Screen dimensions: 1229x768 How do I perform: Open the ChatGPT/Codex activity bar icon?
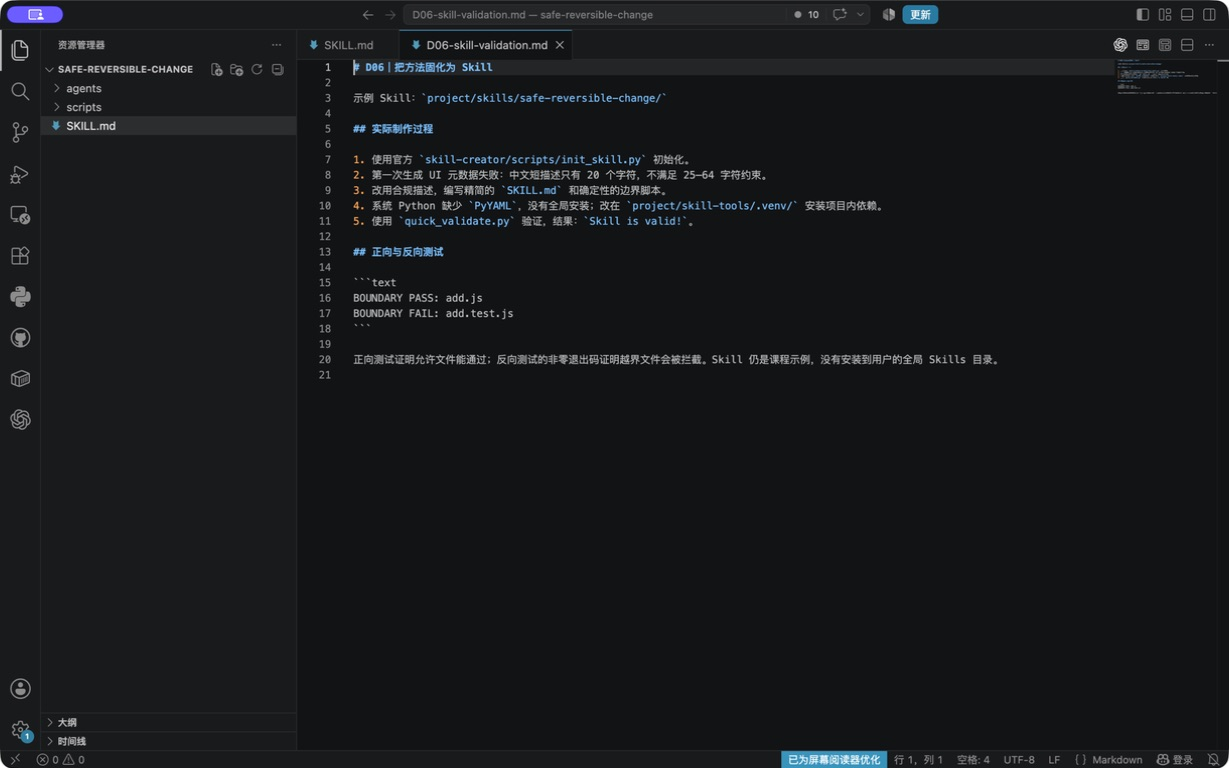coord(20,420)
